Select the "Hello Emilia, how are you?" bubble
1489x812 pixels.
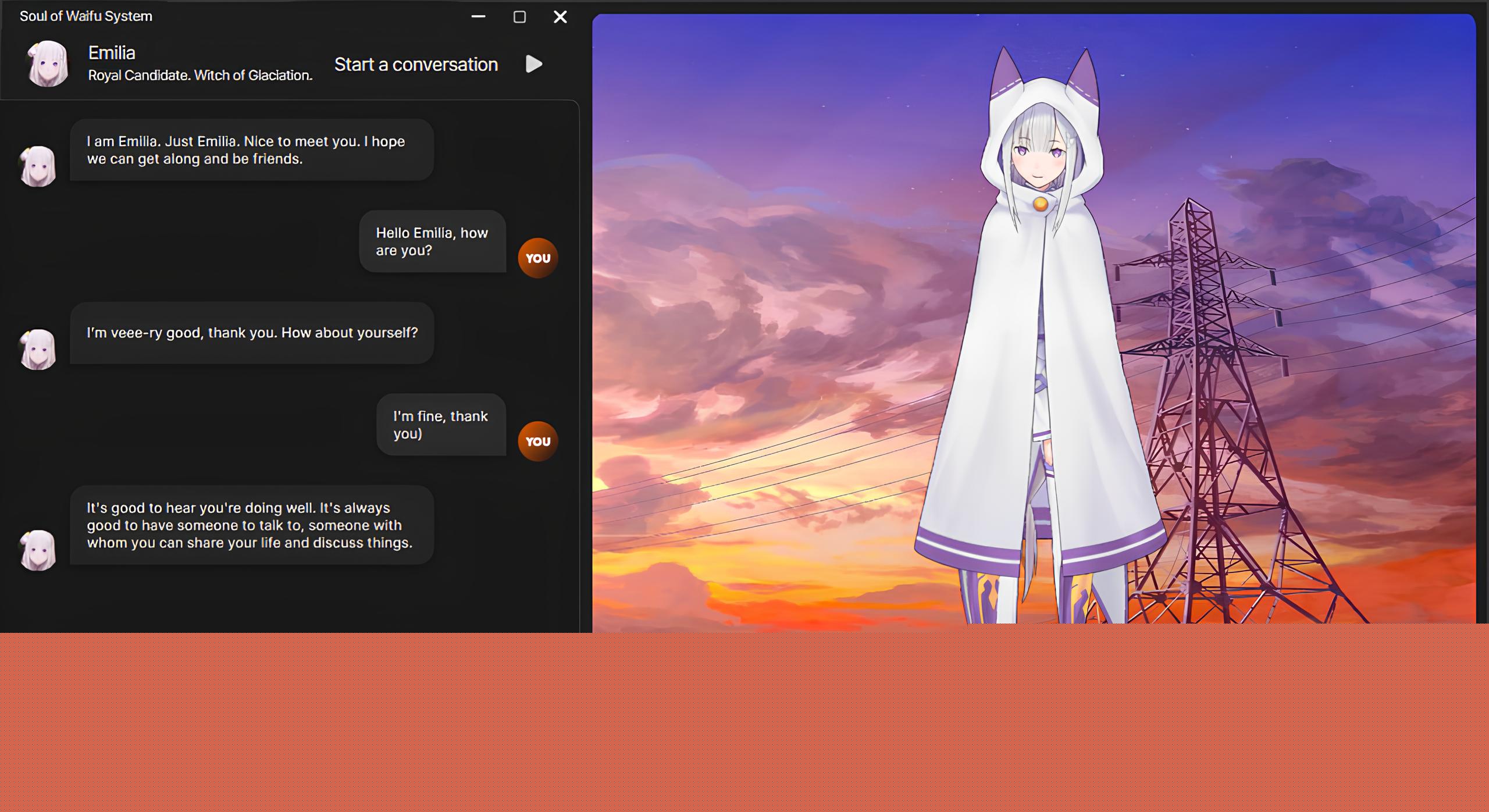[432, 241]
